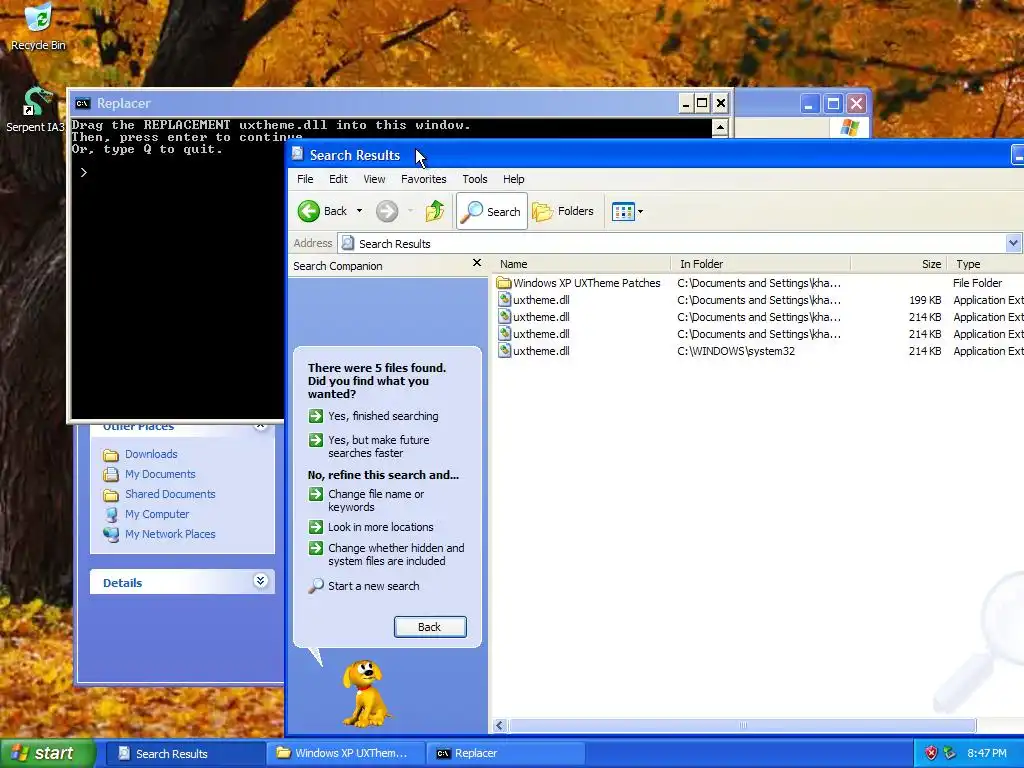The height and width of the screenshot is (768, 1024).
Task: Select the Serpent IA3 desktop shortcut
Action: tap(36, 109)
